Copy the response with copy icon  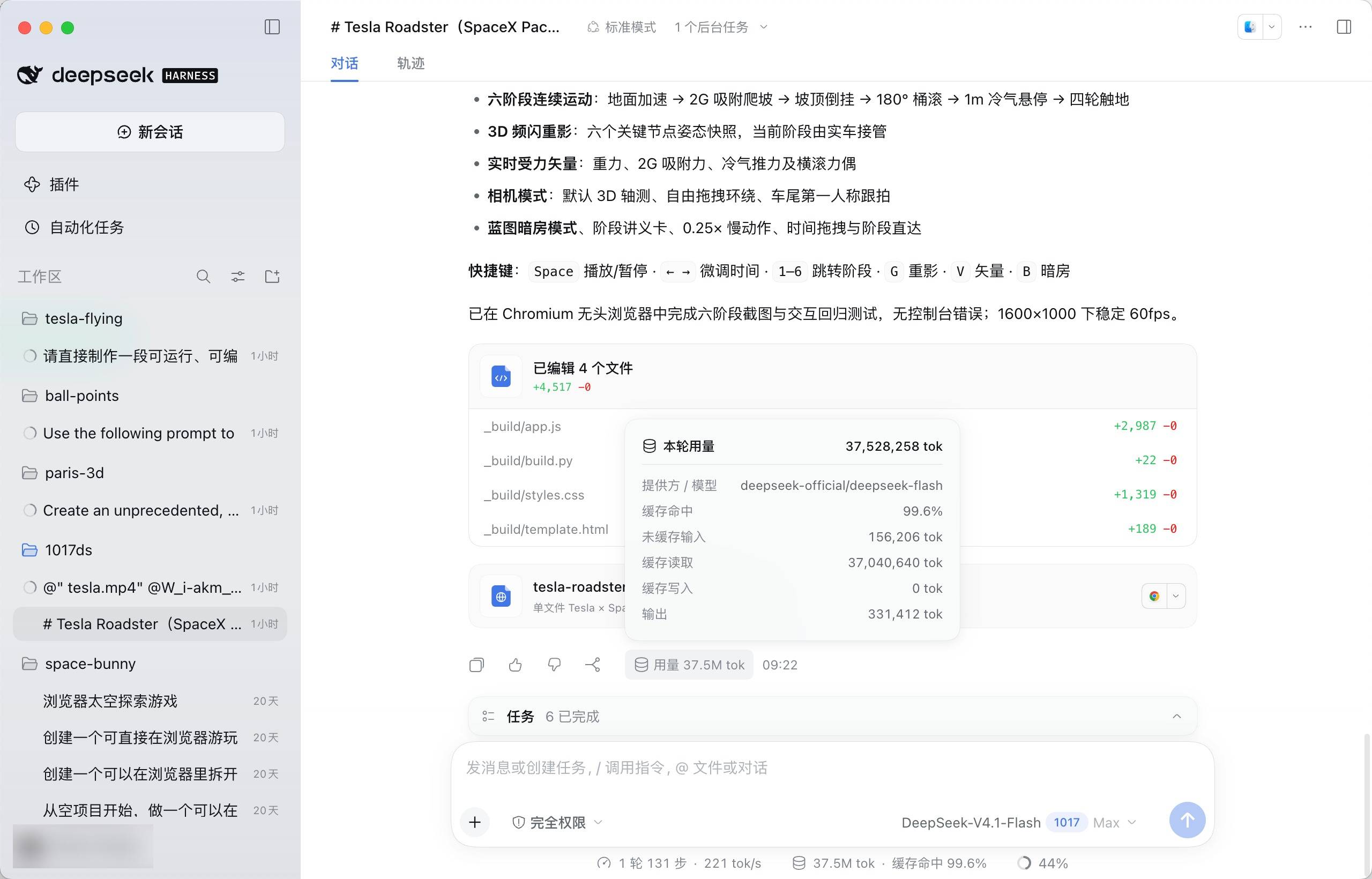click(476, 665)
